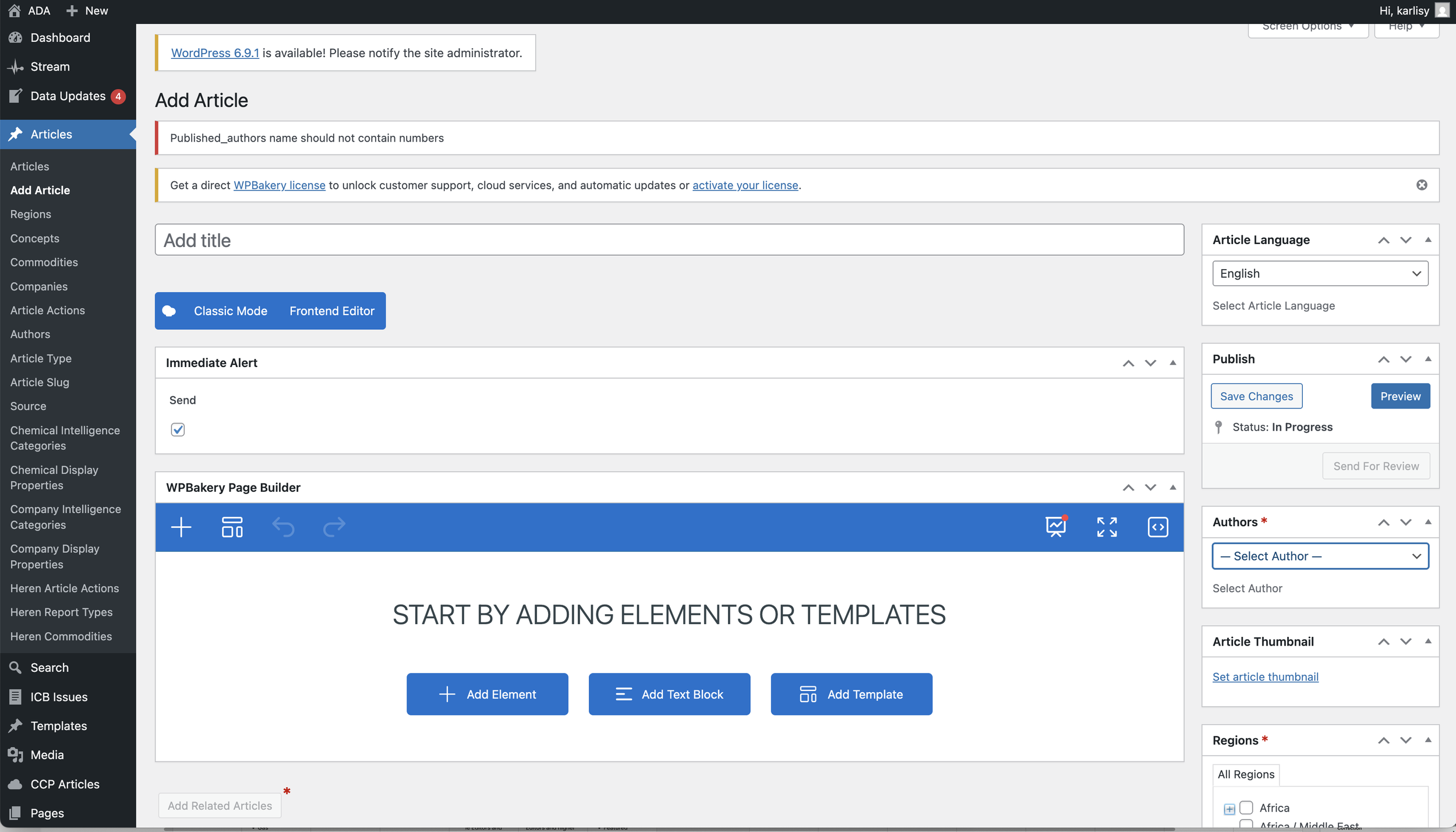Check the Africa region checkbox
The width and height of the screenshot is (1456, 832).
[1246, 808]
